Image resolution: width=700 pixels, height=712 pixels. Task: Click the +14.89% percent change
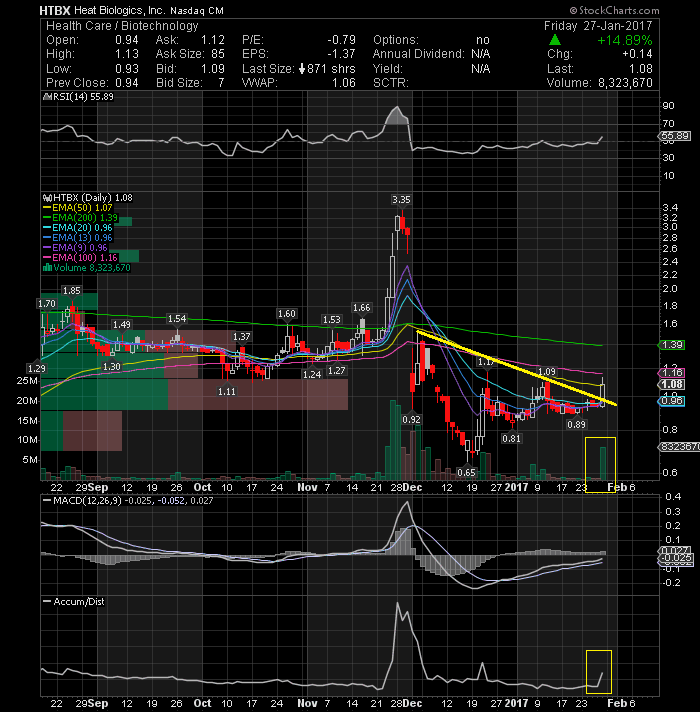click(x=625, y=40)
